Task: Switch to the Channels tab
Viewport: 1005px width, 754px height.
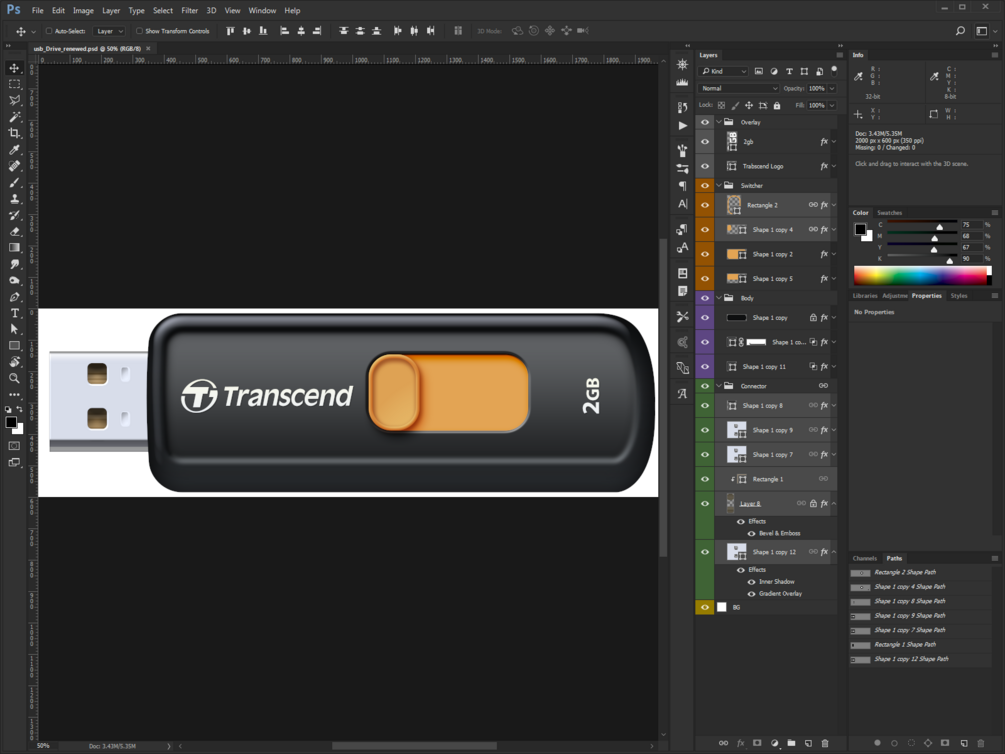Action: click(x=865, y=558)
